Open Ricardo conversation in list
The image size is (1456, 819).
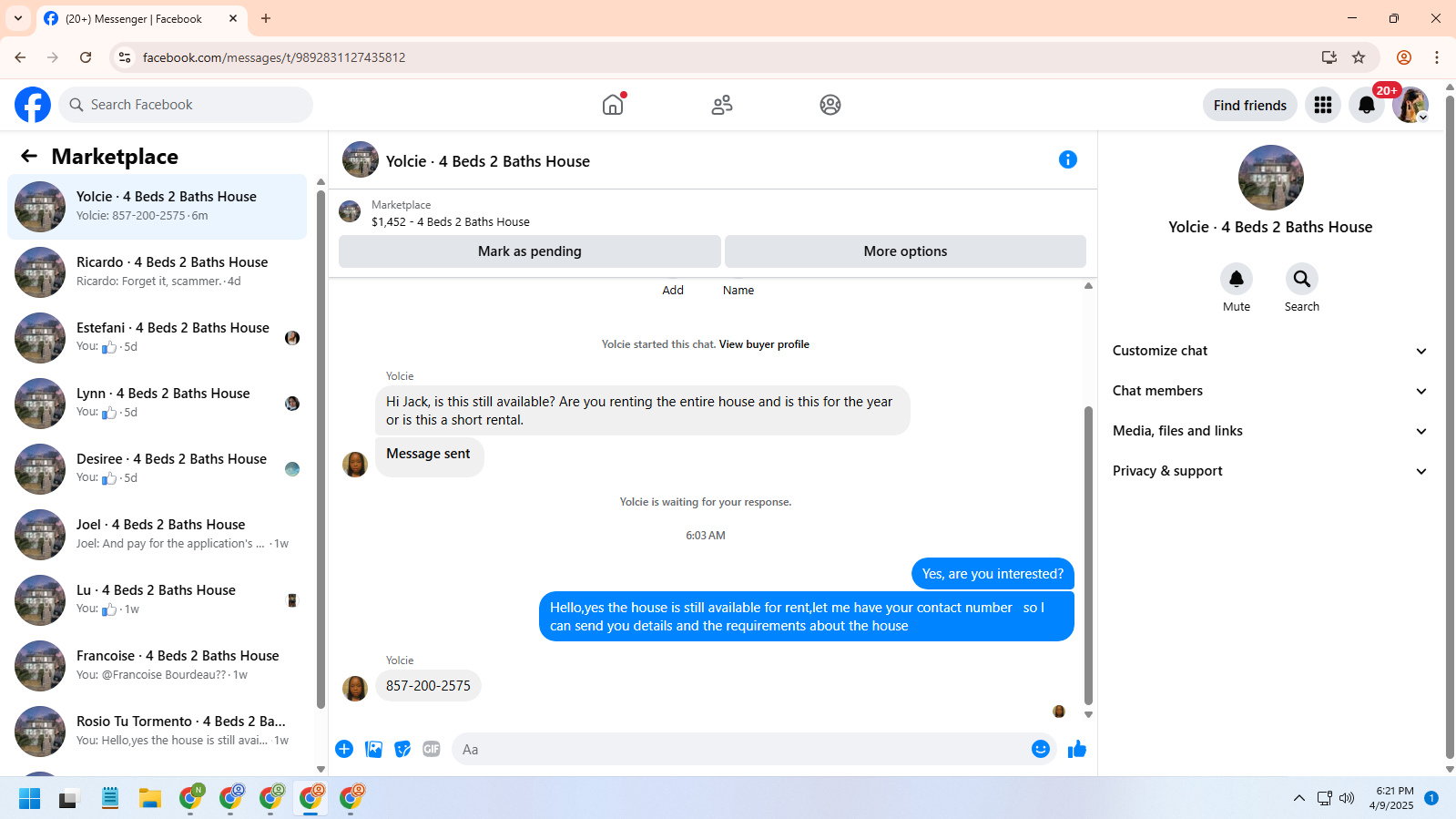point(158,272)
